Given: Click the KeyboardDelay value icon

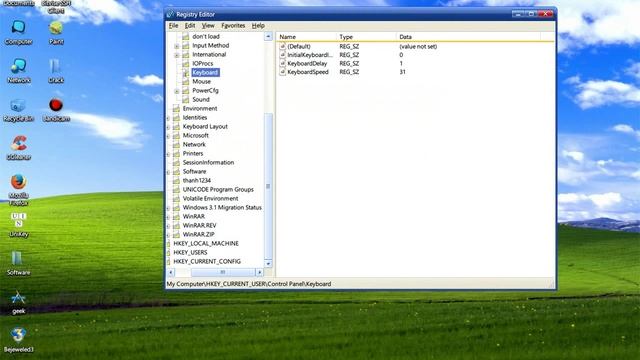Looking at the screenshot, I should pos(282,63).
